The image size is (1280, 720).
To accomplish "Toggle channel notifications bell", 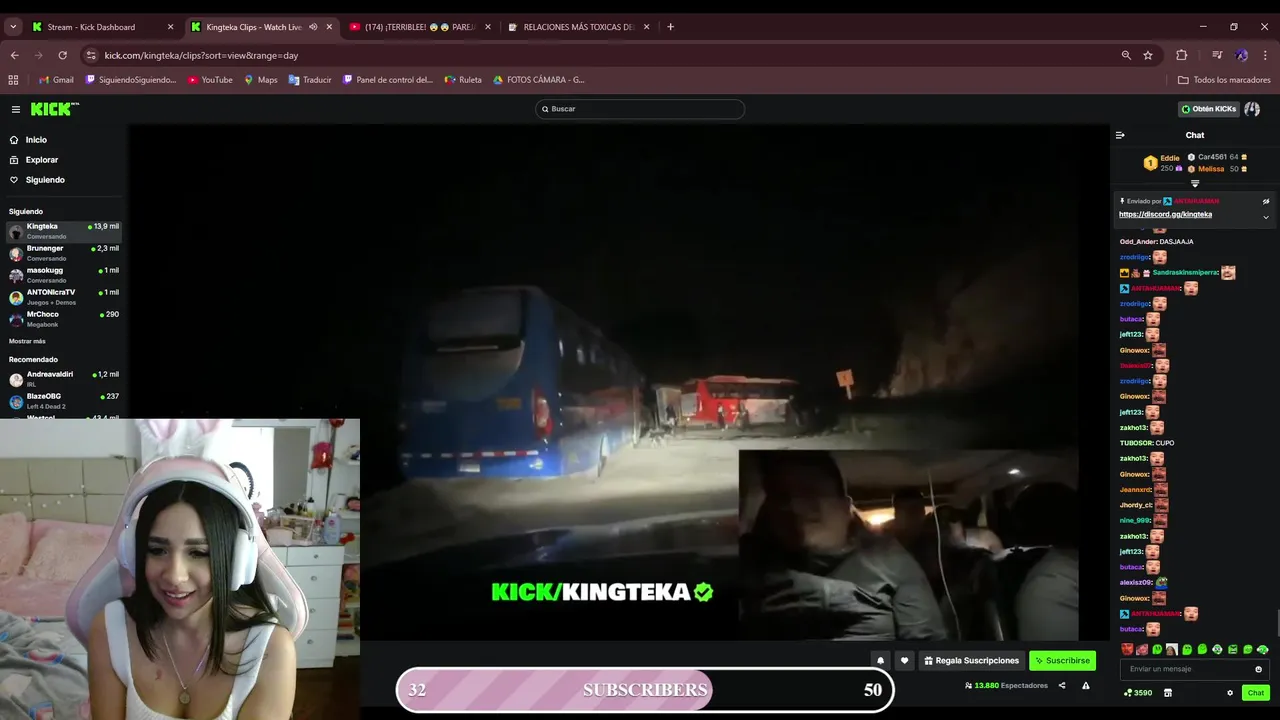I will coord(880,660).
